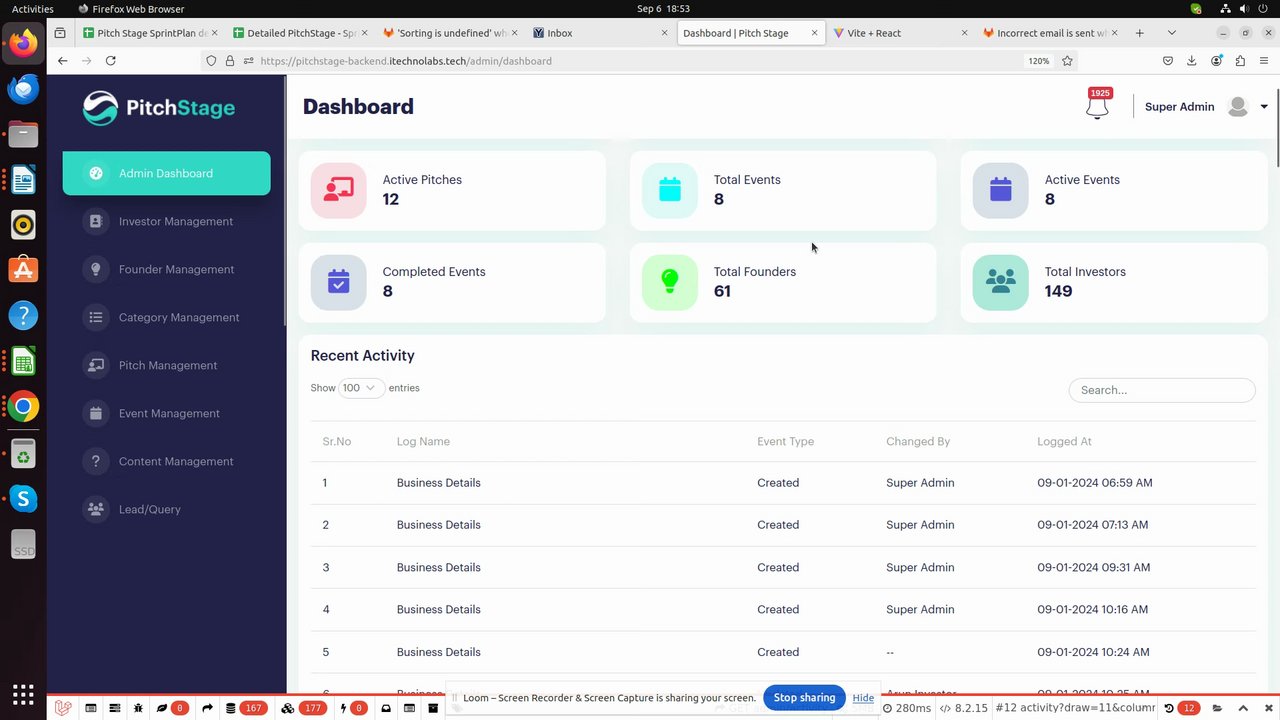
Task: Switch to Vite + React tab
Action: 900,33
